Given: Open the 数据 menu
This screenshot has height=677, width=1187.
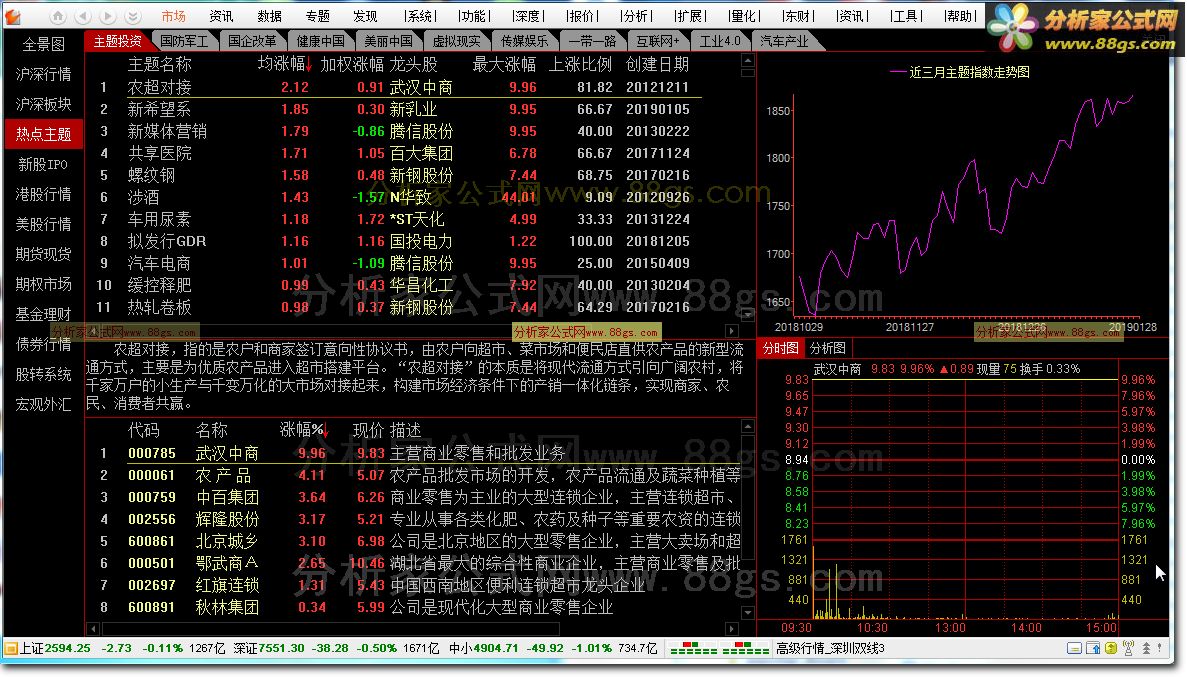Looking at the screenshot, I should [x=269, y=16].
